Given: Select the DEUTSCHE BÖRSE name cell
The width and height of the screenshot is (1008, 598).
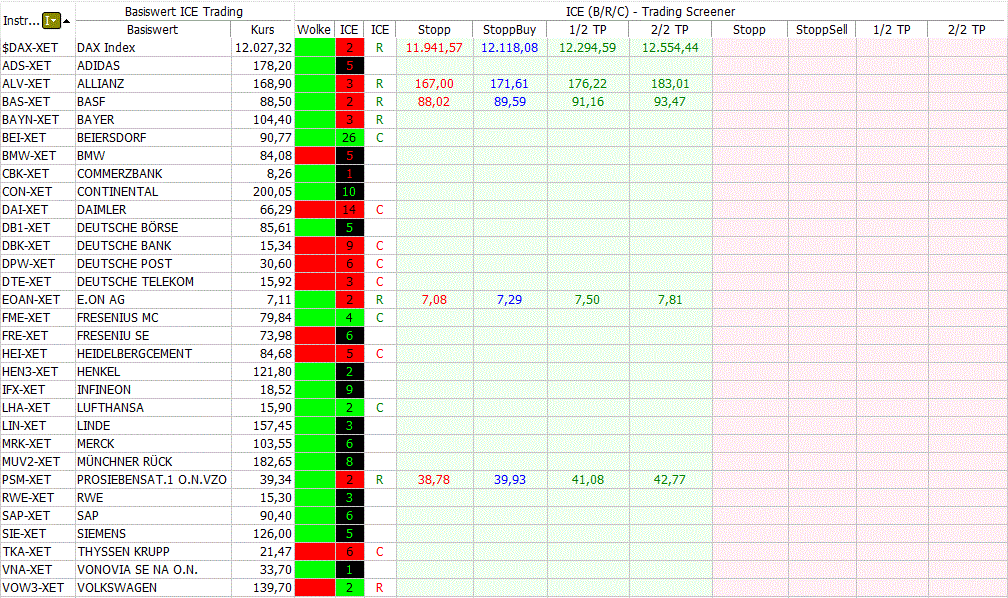Looking at the screenshot, I should [127, 228].
